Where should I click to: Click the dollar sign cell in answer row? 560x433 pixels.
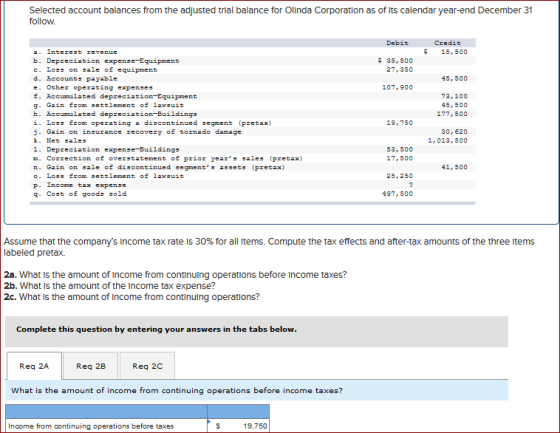pos(218,426)
